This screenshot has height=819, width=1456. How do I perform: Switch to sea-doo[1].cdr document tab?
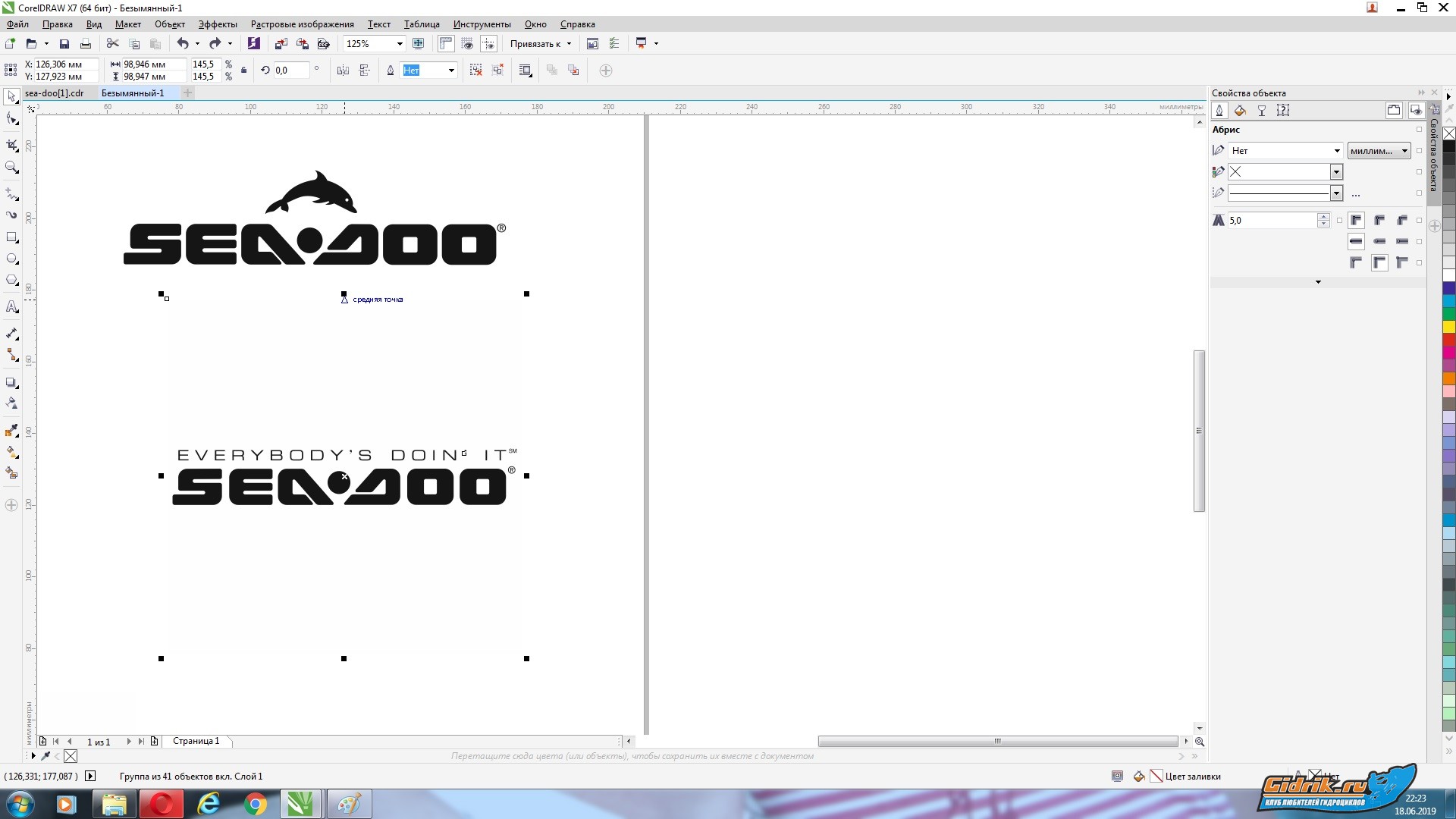point(55,93)
